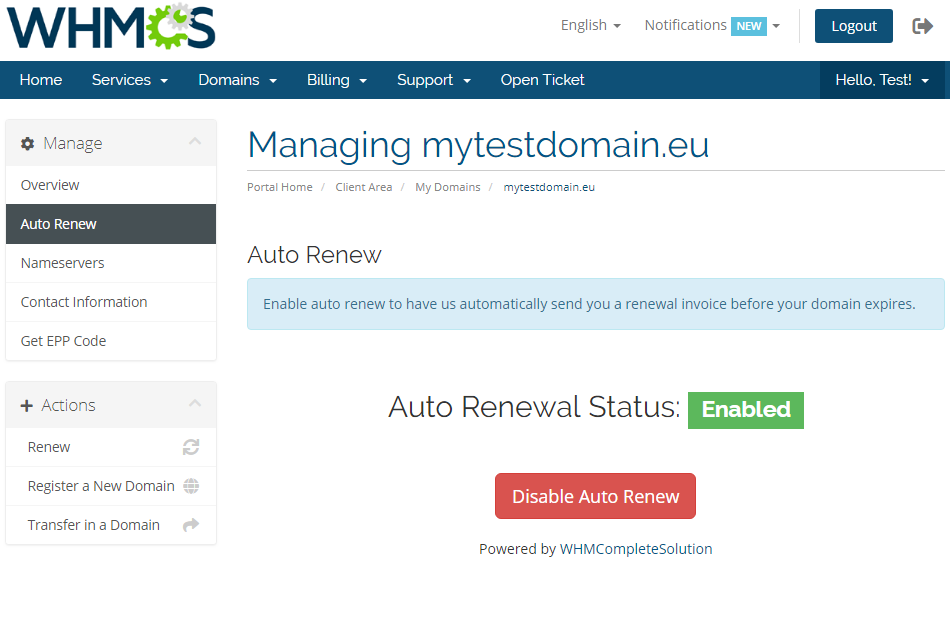Select Contact Information in sidebar
950x624 pixels.
pyautogui.click(x=111, y=302)
